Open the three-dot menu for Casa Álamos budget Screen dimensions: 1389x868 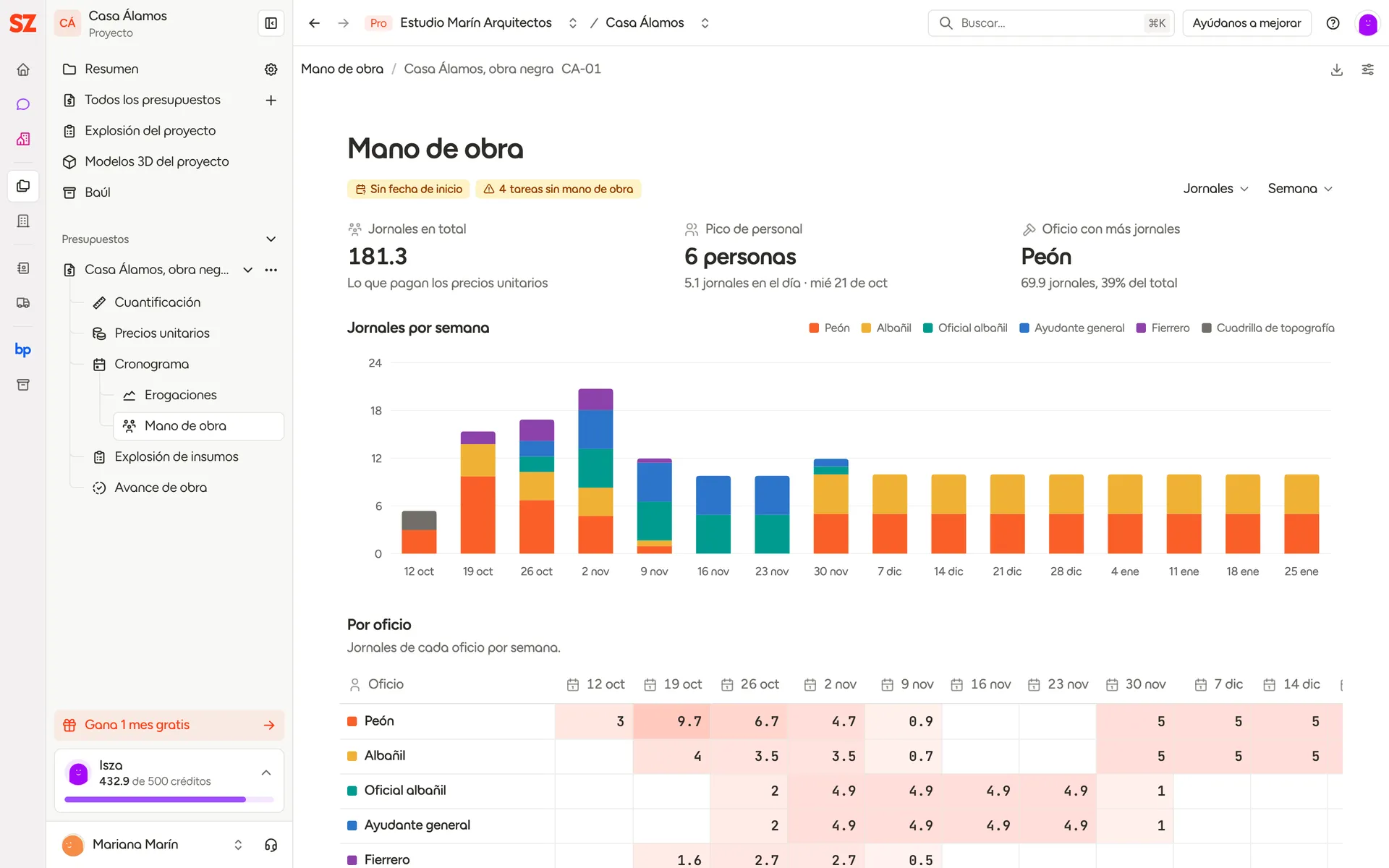(x=271, y=270)
